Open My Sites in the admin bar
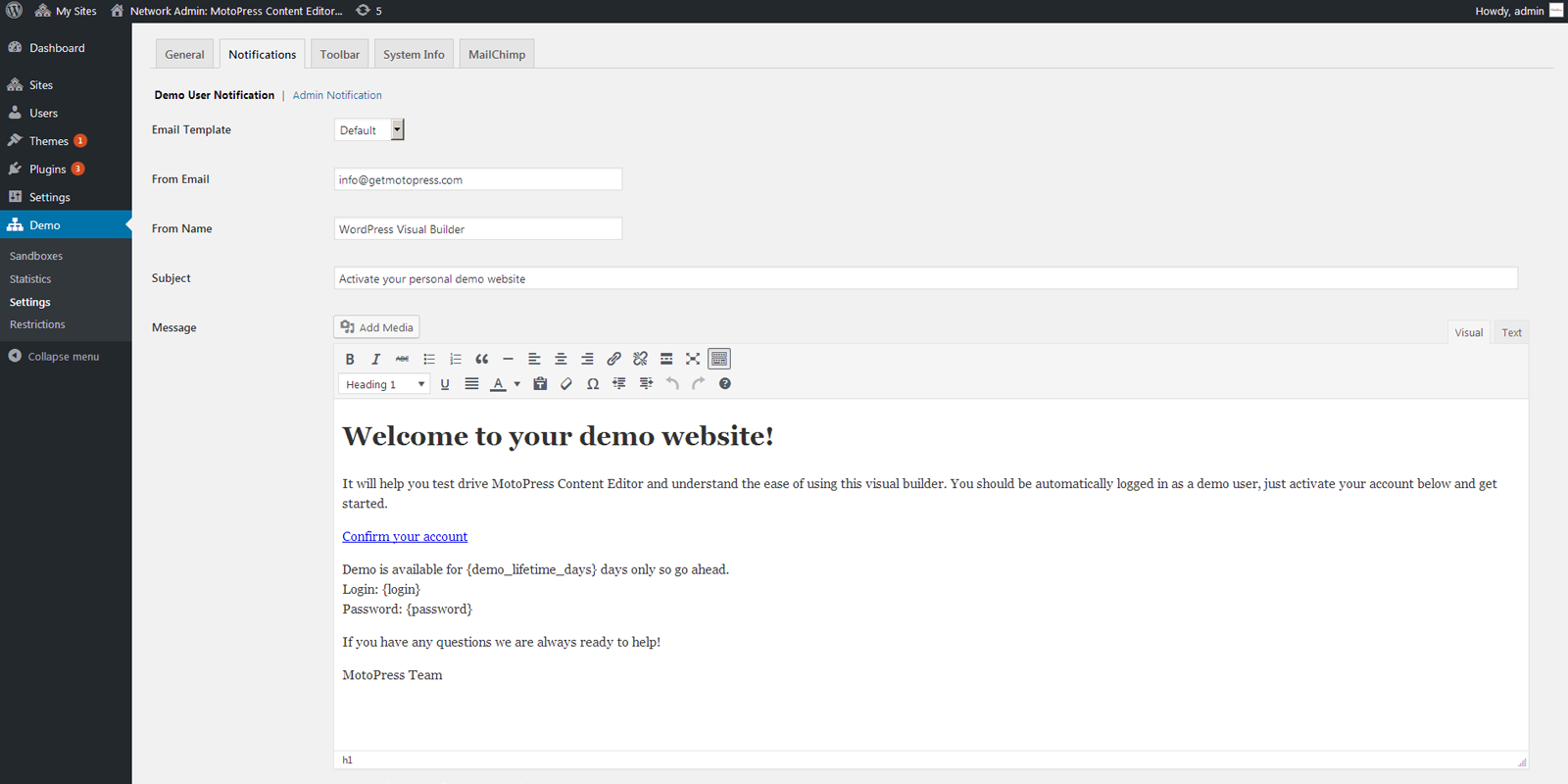 click(x=66, y=11)
